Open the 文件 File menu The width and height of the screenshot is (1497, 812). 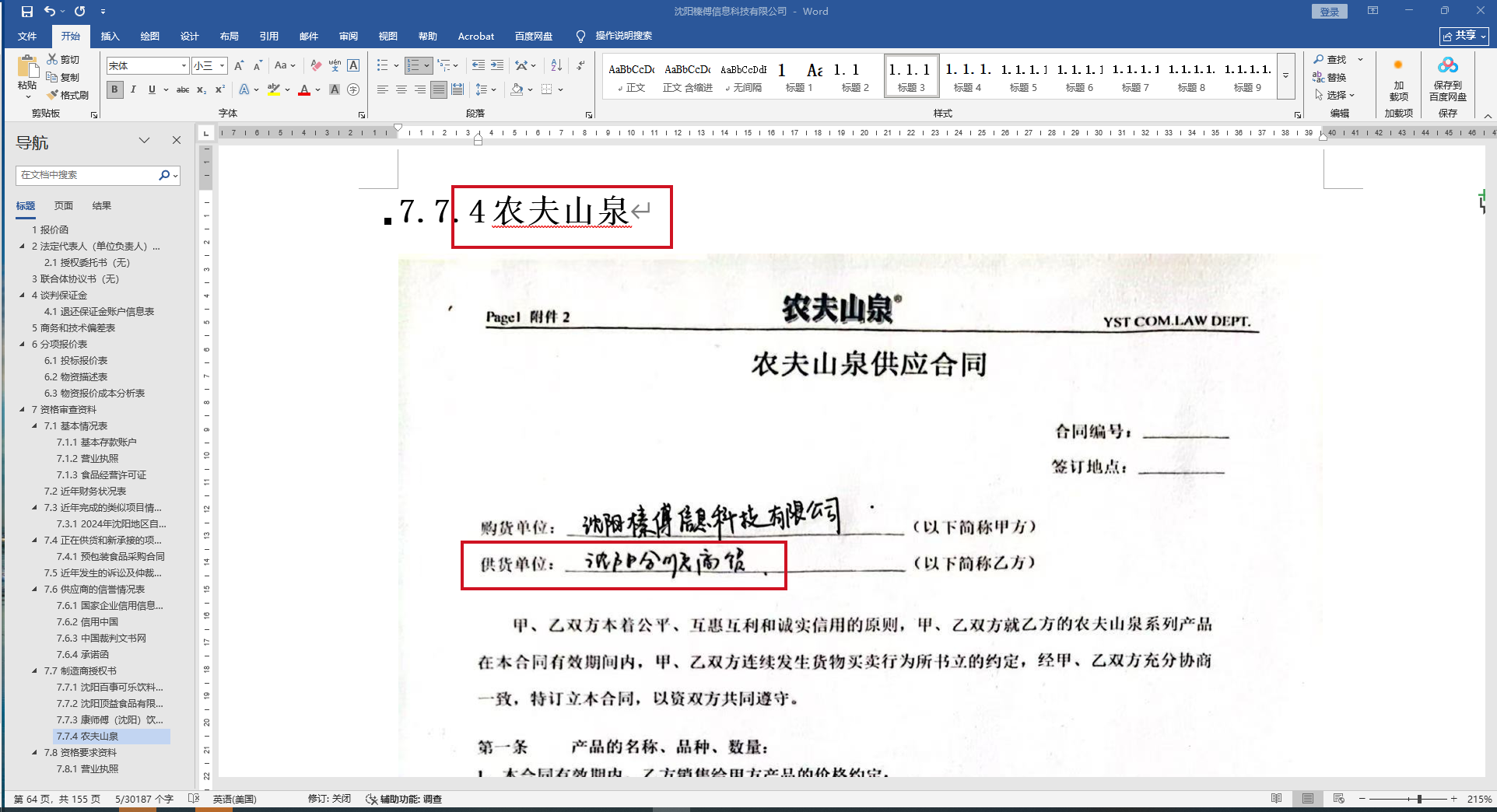[x=27, y=36]
